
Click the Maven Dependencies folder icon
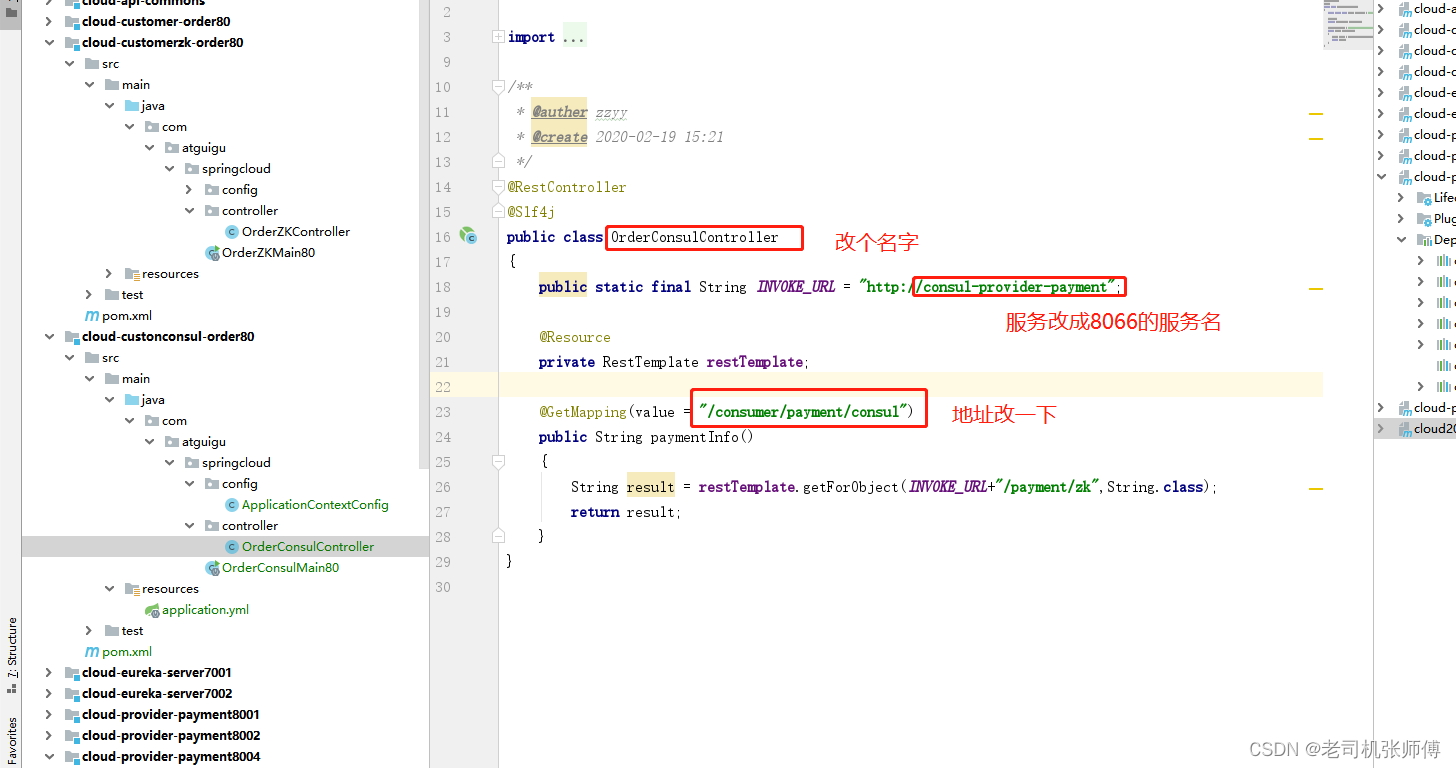(1423, 240)
